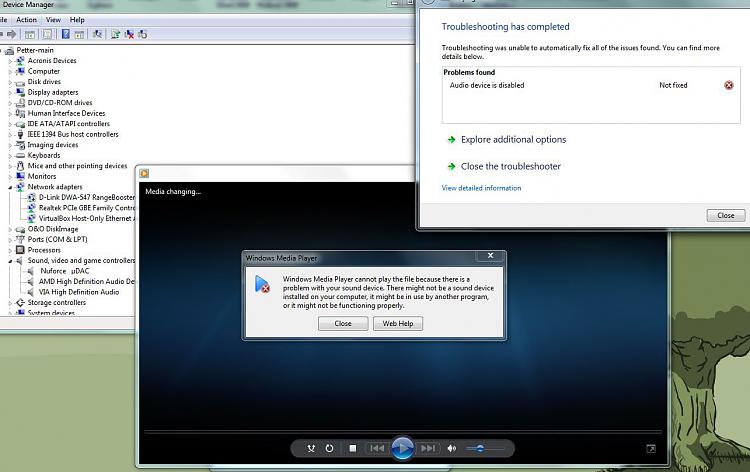This screenshot has height=472, width=750.
Task: Switch to Library view icon in player
Action: [x=651, y=449]
